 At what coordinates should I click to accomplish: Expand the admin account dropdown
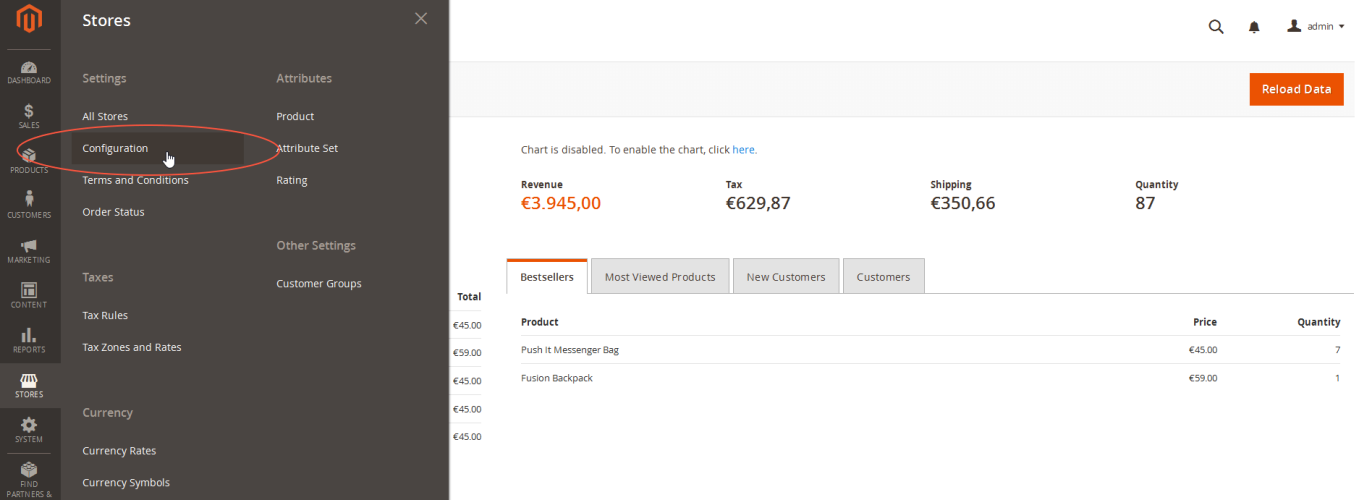click(x=1315, y=26)
